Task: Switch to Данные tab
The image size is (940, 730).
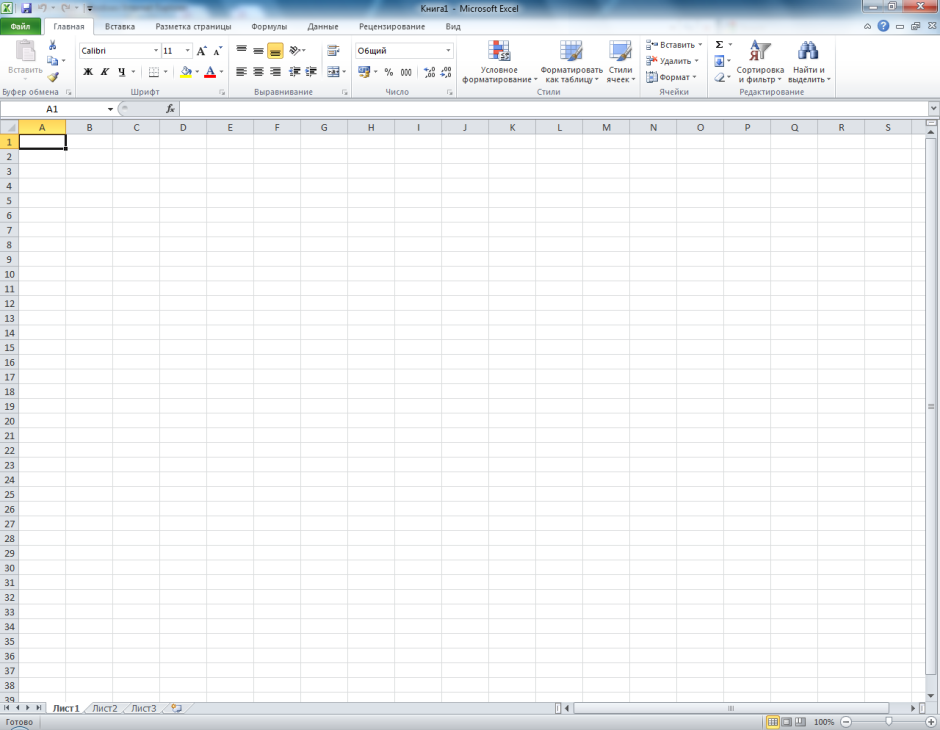Action: click(323, 26)
